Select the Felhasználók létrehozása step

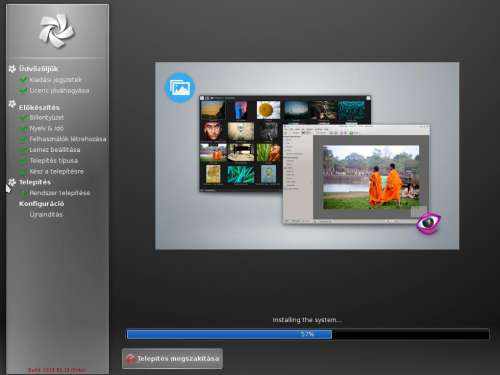pos(68,139)
